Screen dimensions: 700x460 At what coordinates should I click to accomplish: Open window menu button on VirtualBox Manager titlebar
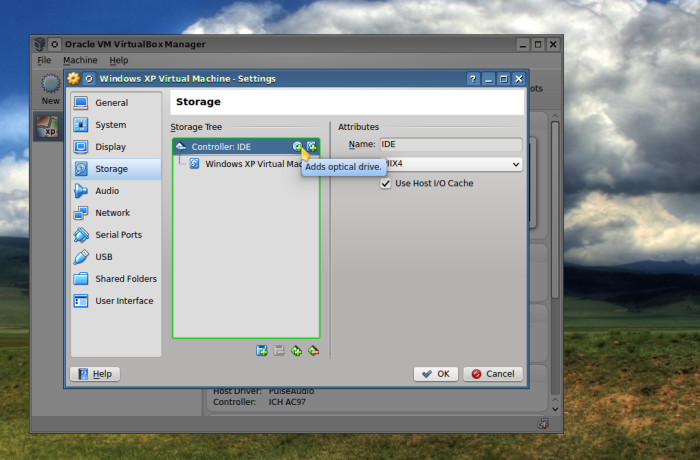(54, 44)
